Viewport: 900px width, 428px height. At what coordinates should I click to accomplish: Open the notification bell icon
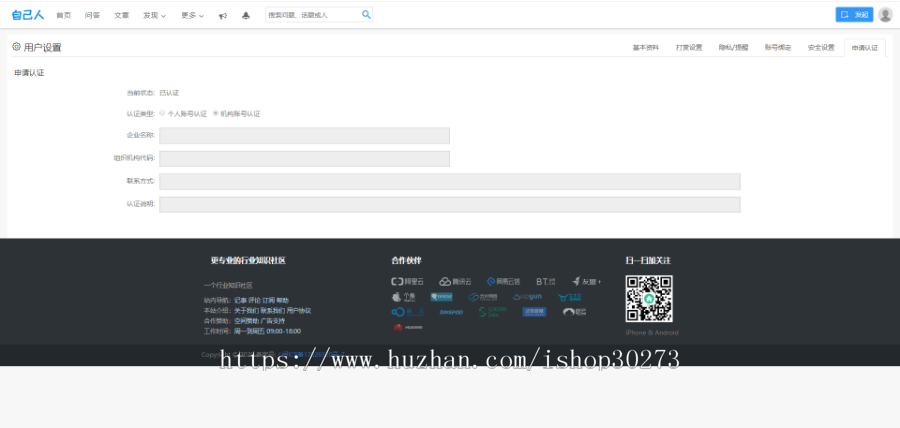[246, 15]
